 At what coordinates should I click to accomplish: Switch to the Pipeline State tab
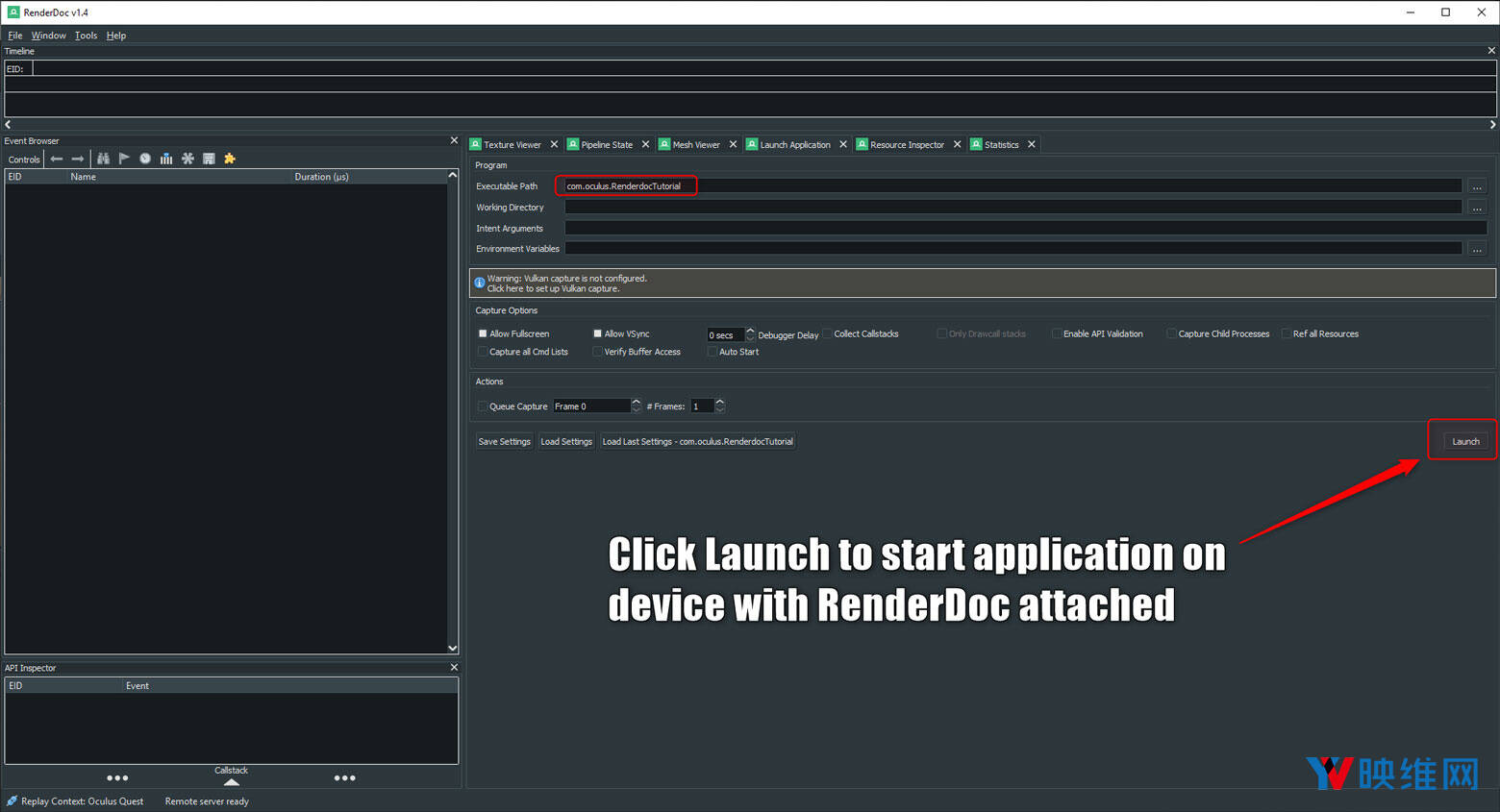click(x=606, y=145)
